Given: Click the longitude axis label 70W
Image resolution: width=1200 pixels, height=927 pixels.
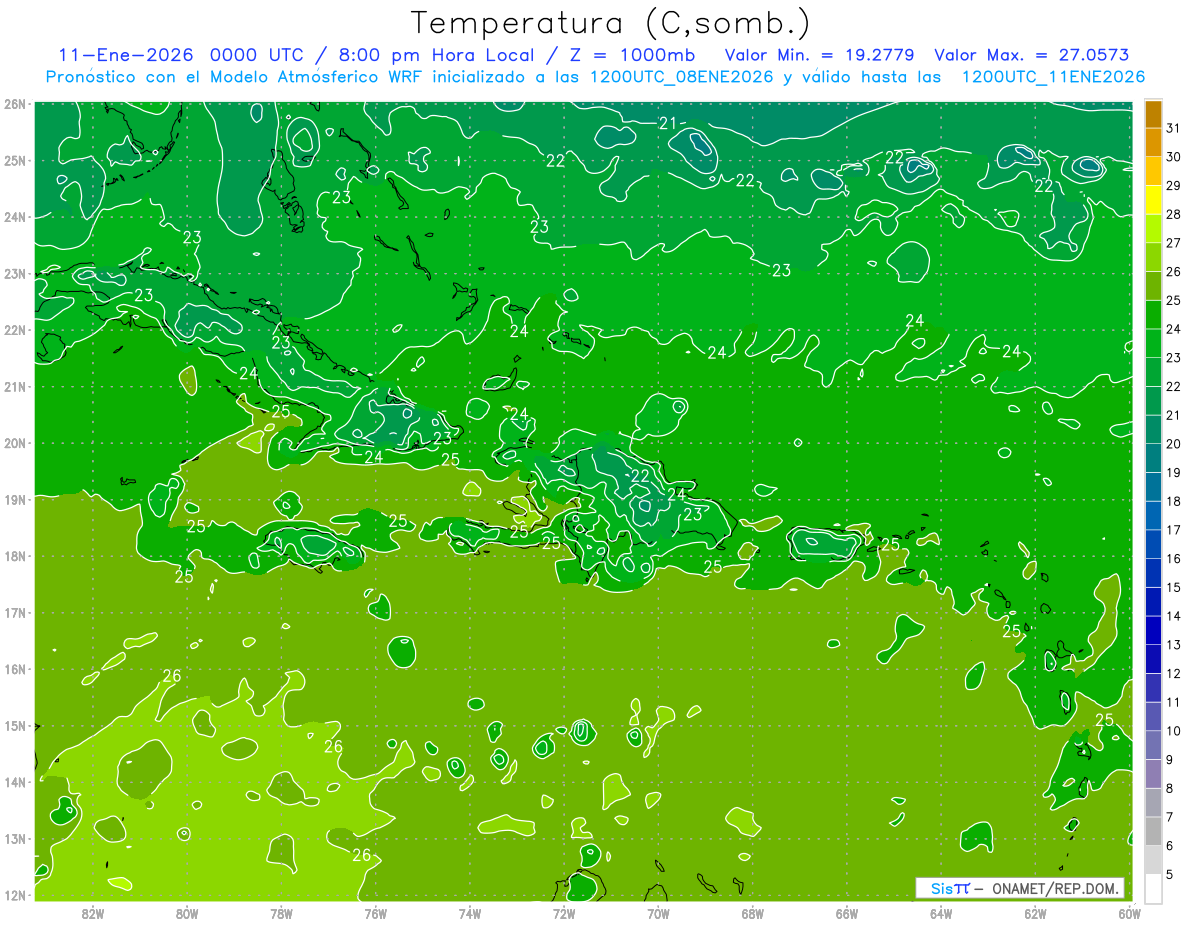Looking at the screenshot, I should (658, 912).
